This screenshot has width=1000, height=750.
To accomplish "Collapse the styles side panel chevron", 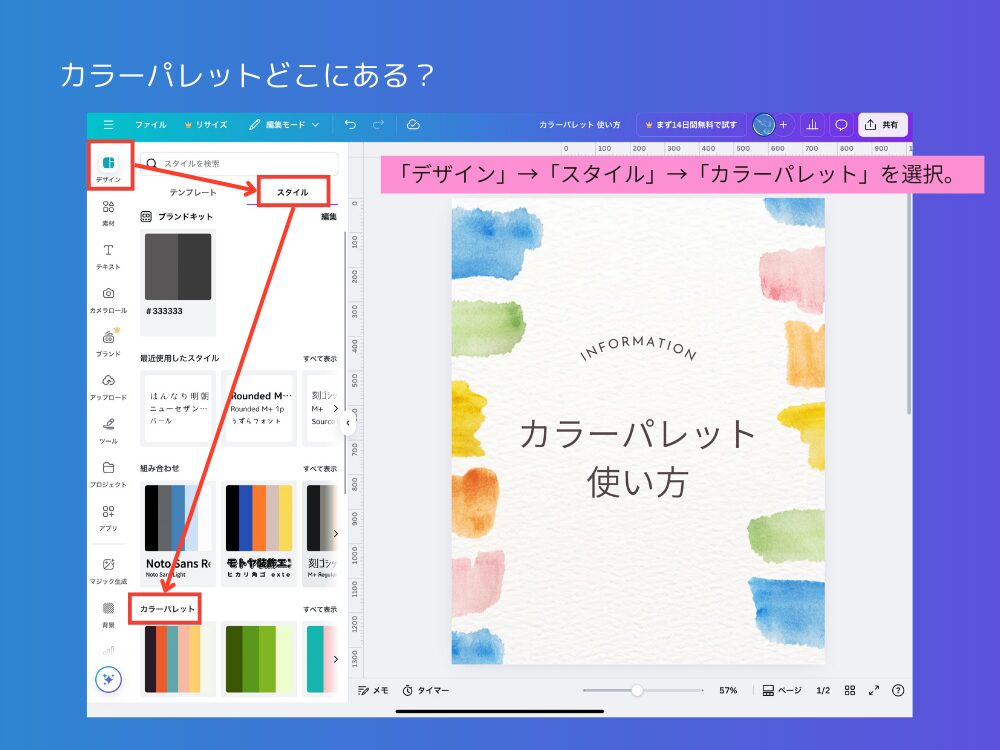I will pyautogui.click(x=349, y=424).
